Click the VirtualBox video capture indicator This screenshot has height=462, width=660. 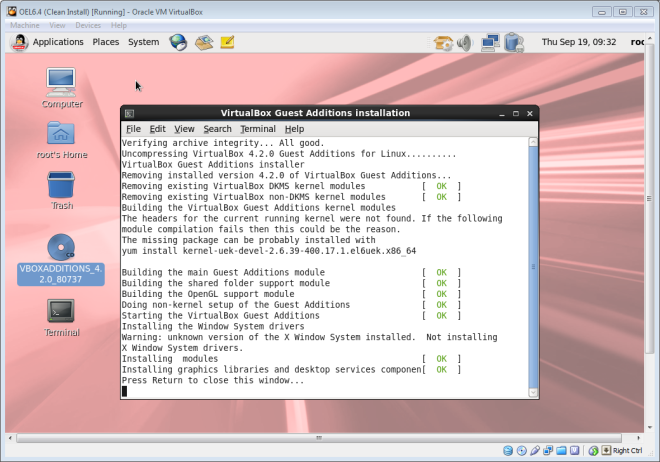click(x=575, y=450)
